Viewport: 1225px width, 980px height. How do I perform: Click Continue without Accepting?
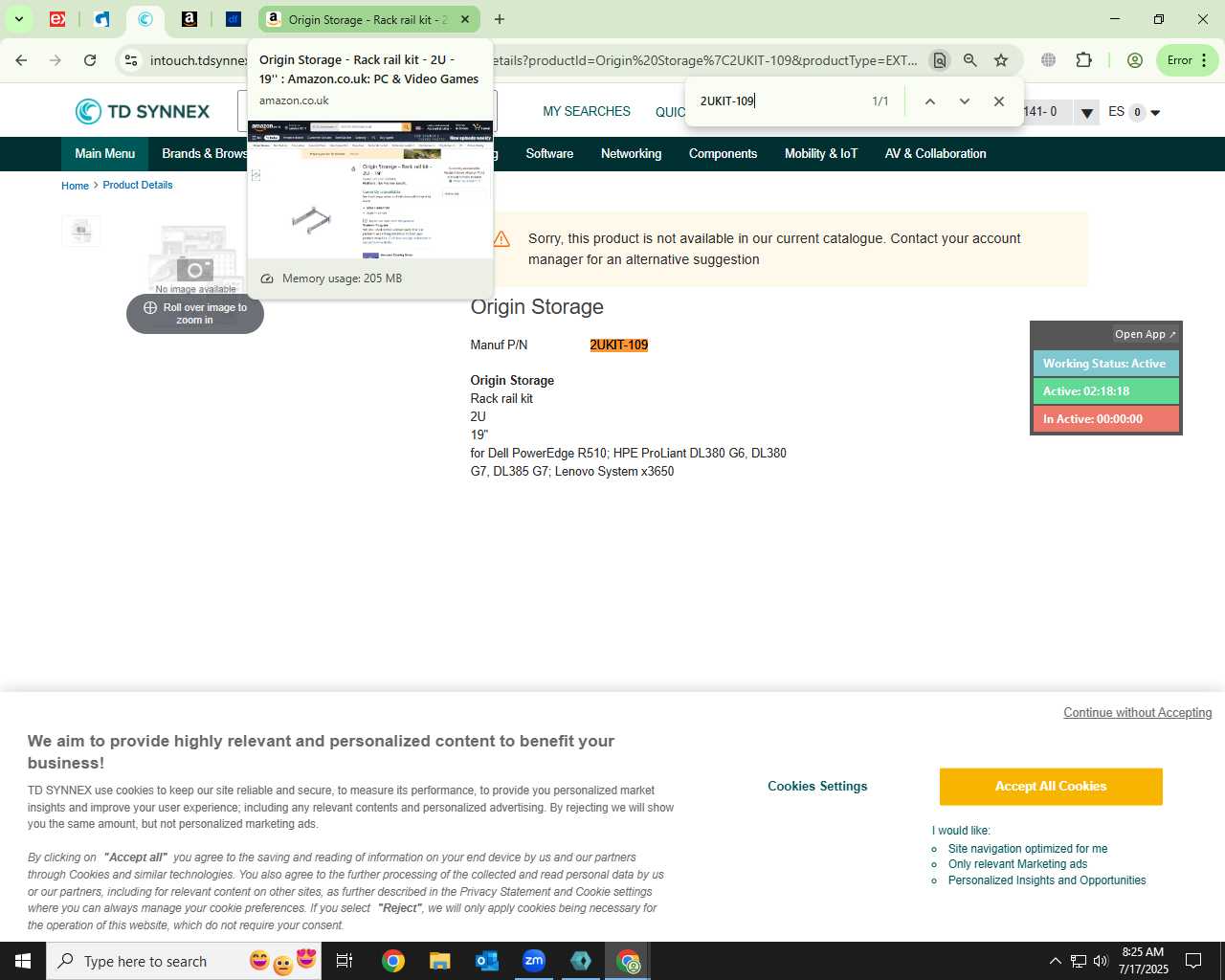[1137, 713]
